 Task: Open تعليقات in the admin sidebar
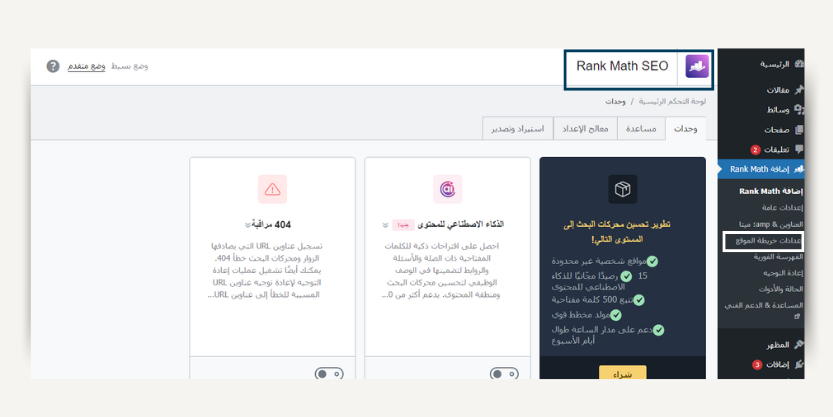(x=777, y=150)
